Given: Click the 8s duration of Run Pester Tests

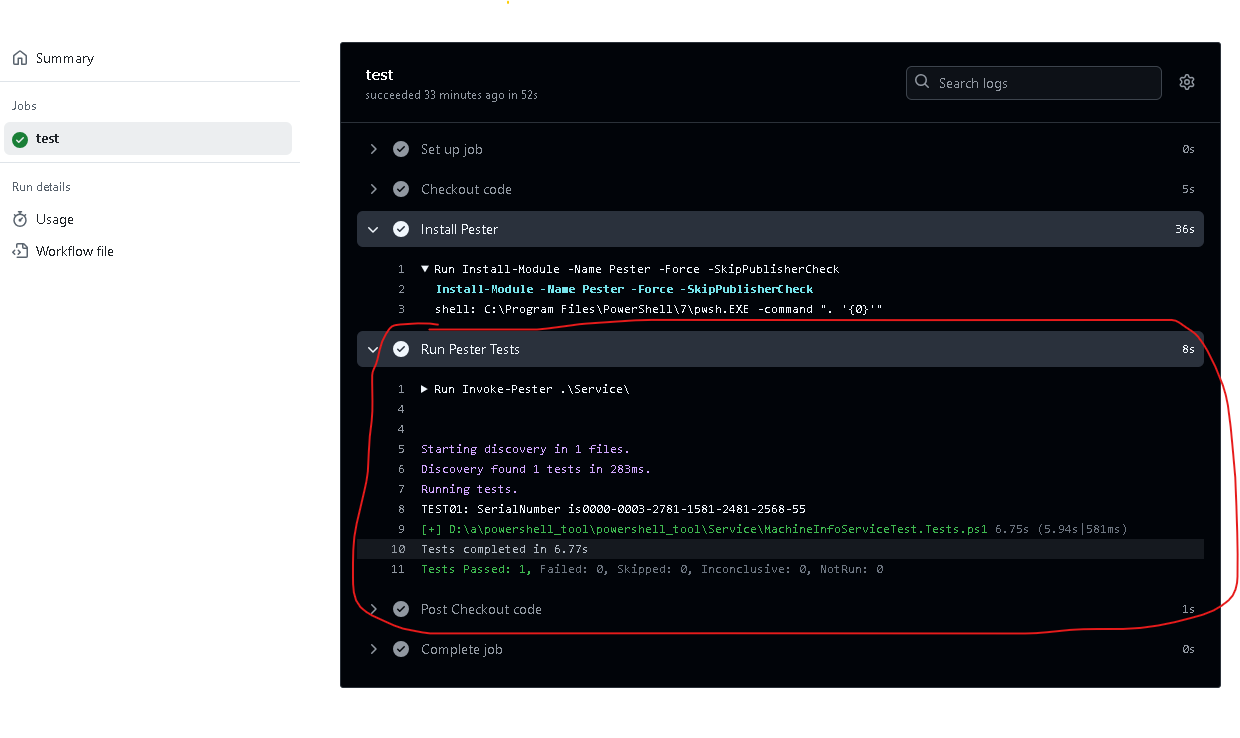Looking at the screenshot, I should (1188, 349).
